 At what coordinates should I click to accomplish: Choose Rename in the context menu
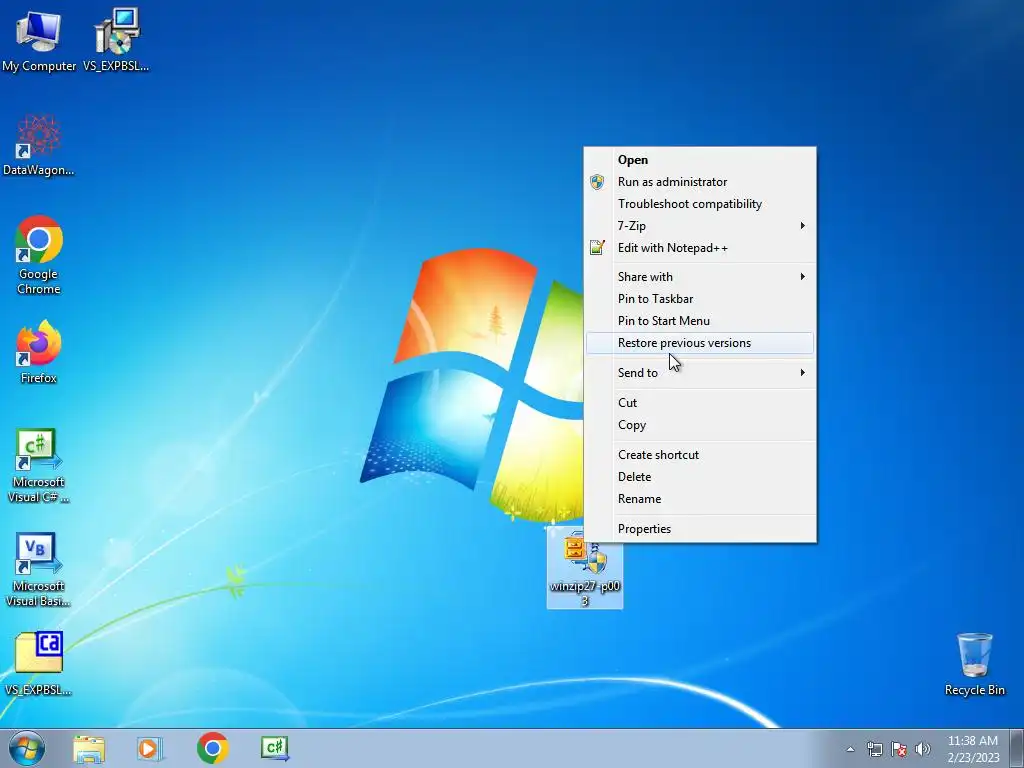699,499
